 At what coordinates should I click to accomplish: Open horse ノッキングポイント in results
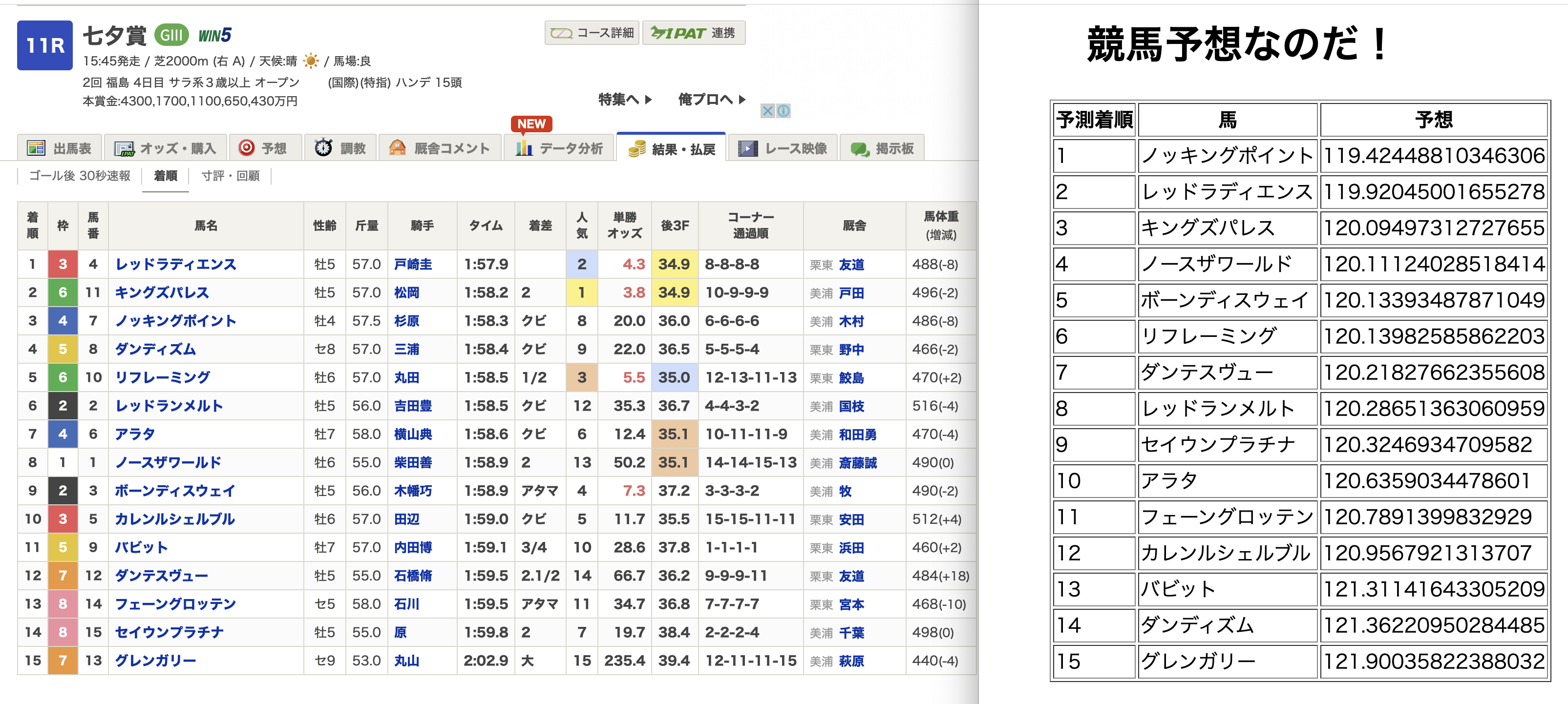coord(175,321)
